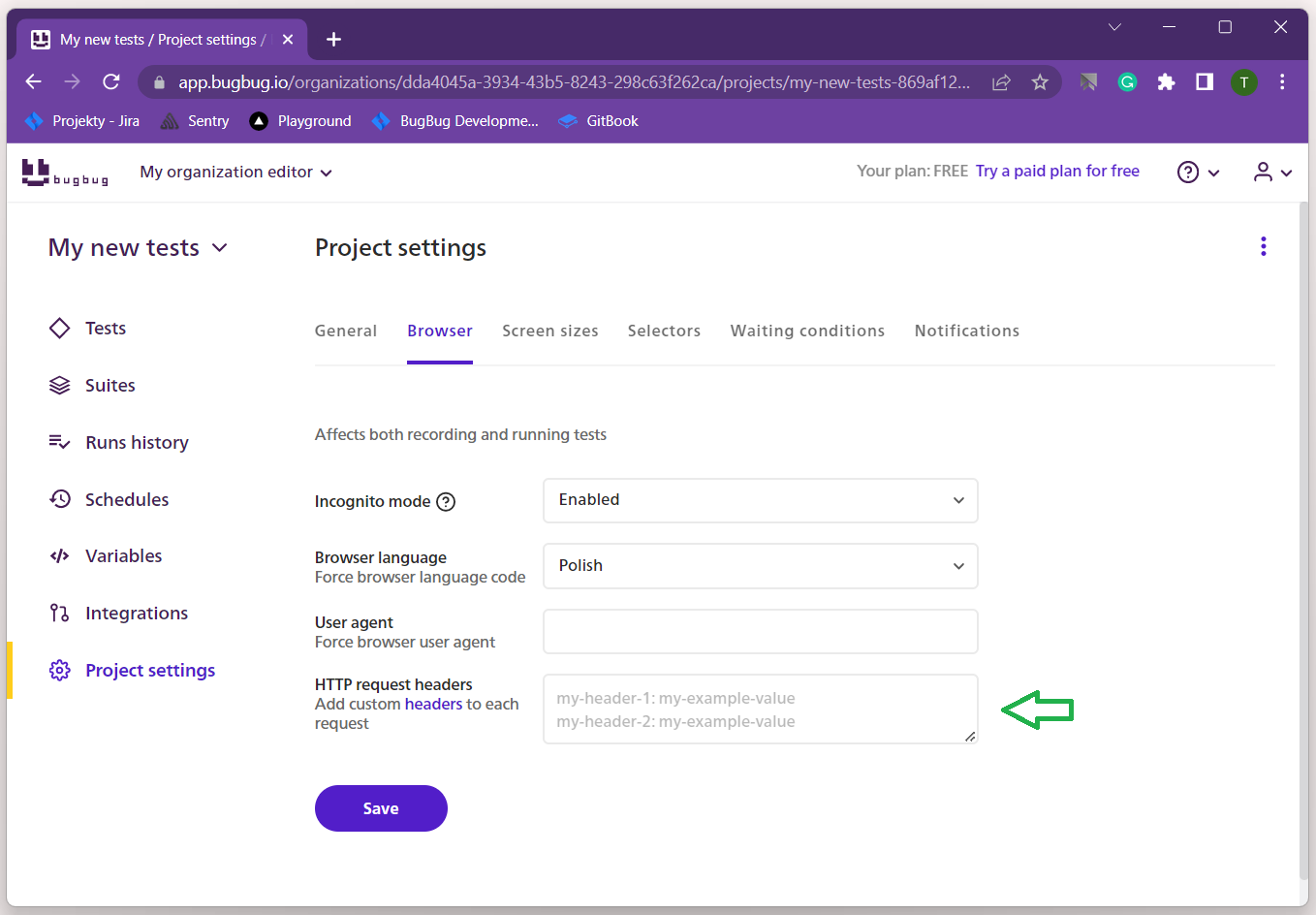The image size is (1316, 915).
Task: Open the browser Extensions puzzle icon
Action: [x=1166, y=82]
